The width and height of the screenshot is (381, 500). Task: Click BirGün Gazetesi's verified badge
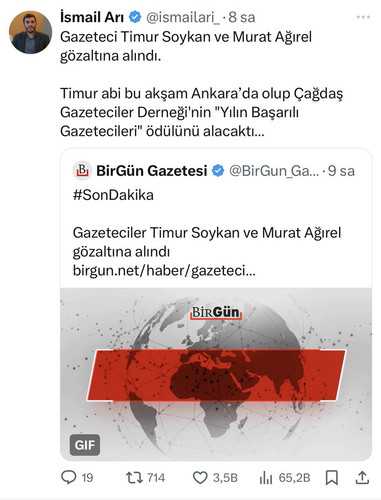pyautogui.click(x=218, y=171)
